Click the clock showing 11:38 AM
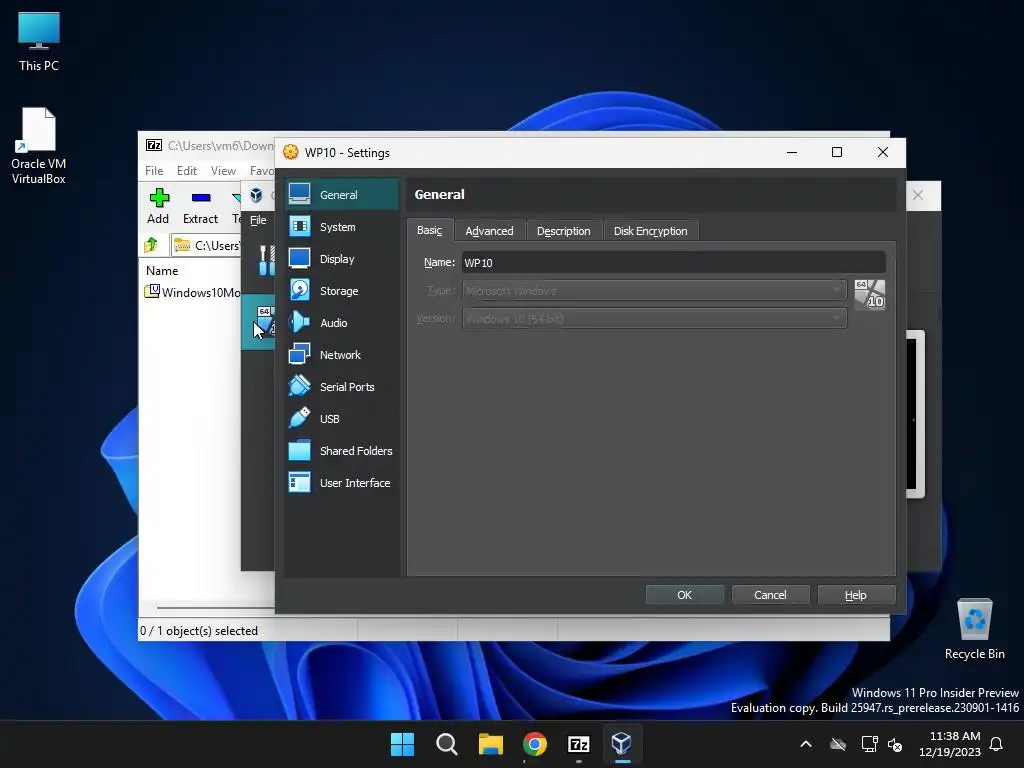 950,744
